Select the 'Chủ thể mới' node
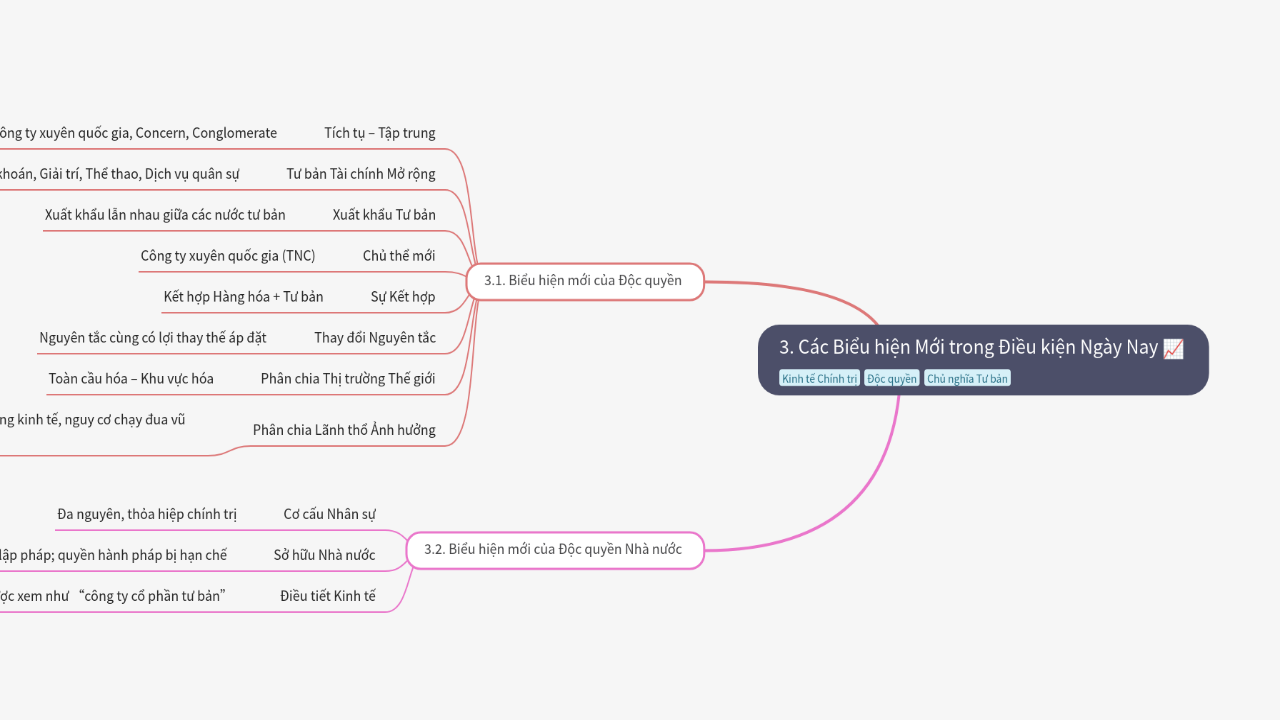This screenshot has height=720, width=1280. [x=399, y=256]
